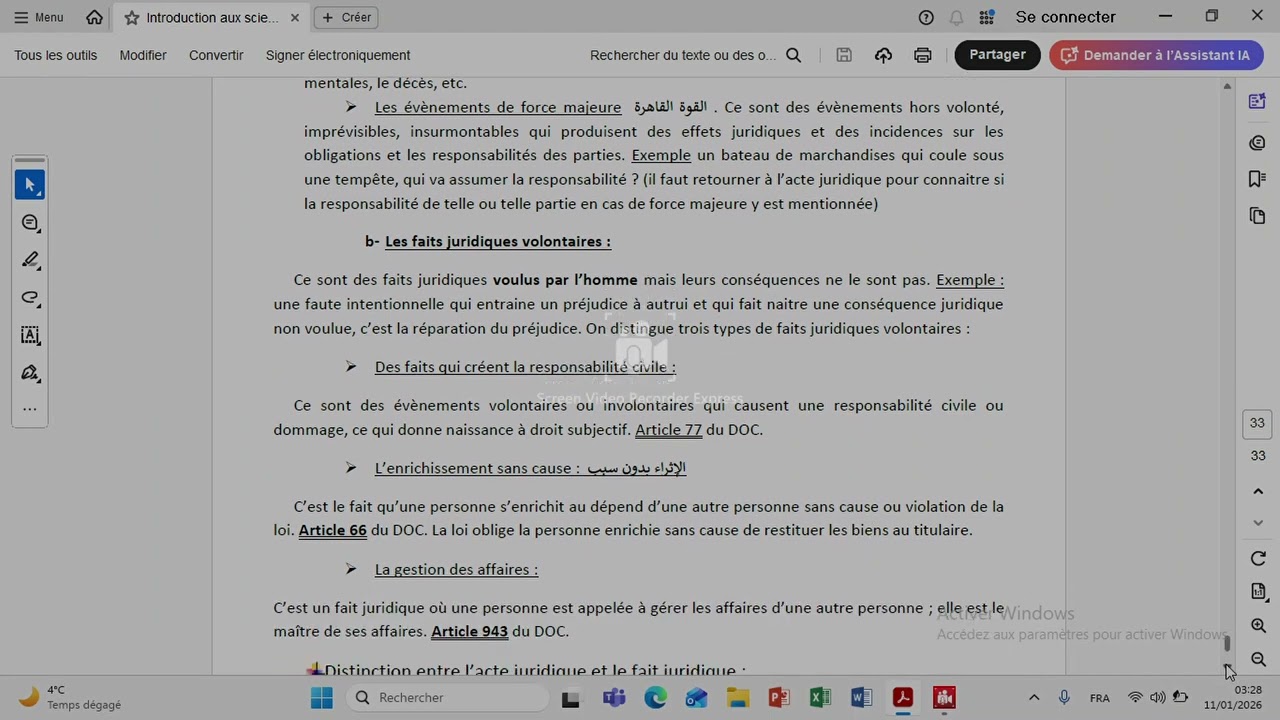
Task: Click the Partager button
Action: tap(997, 55)
